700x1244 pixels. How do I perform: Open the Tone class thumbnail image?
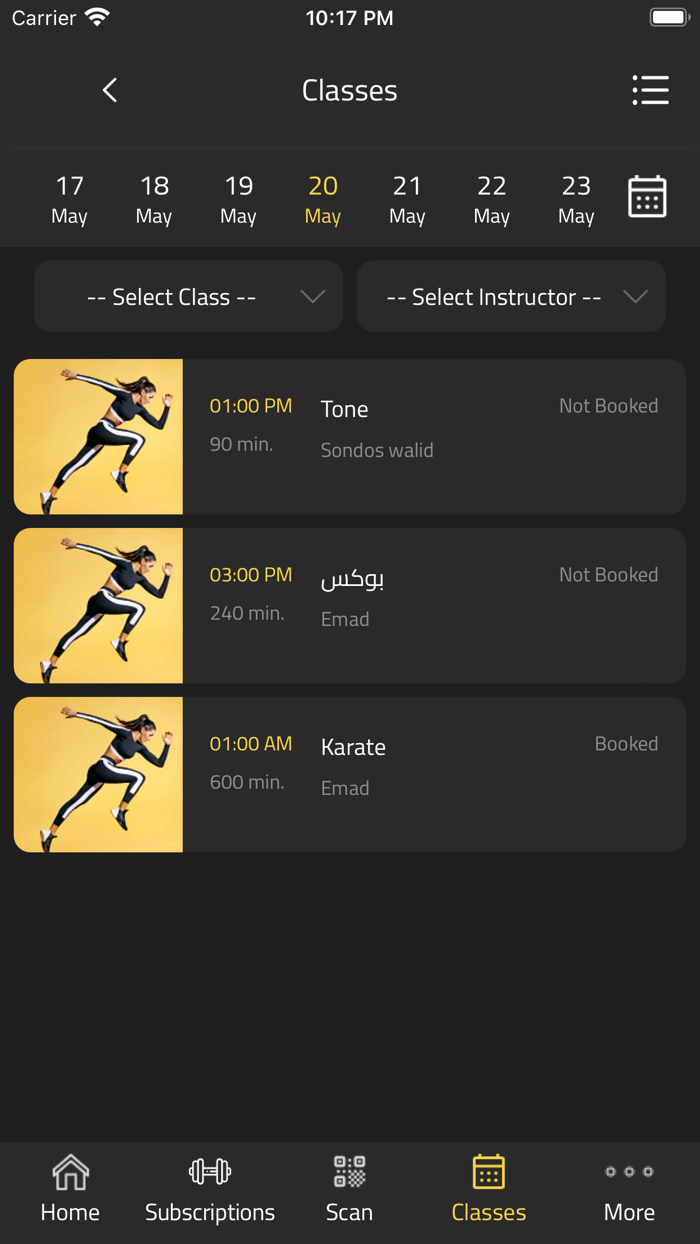click(x=99, y=437)
